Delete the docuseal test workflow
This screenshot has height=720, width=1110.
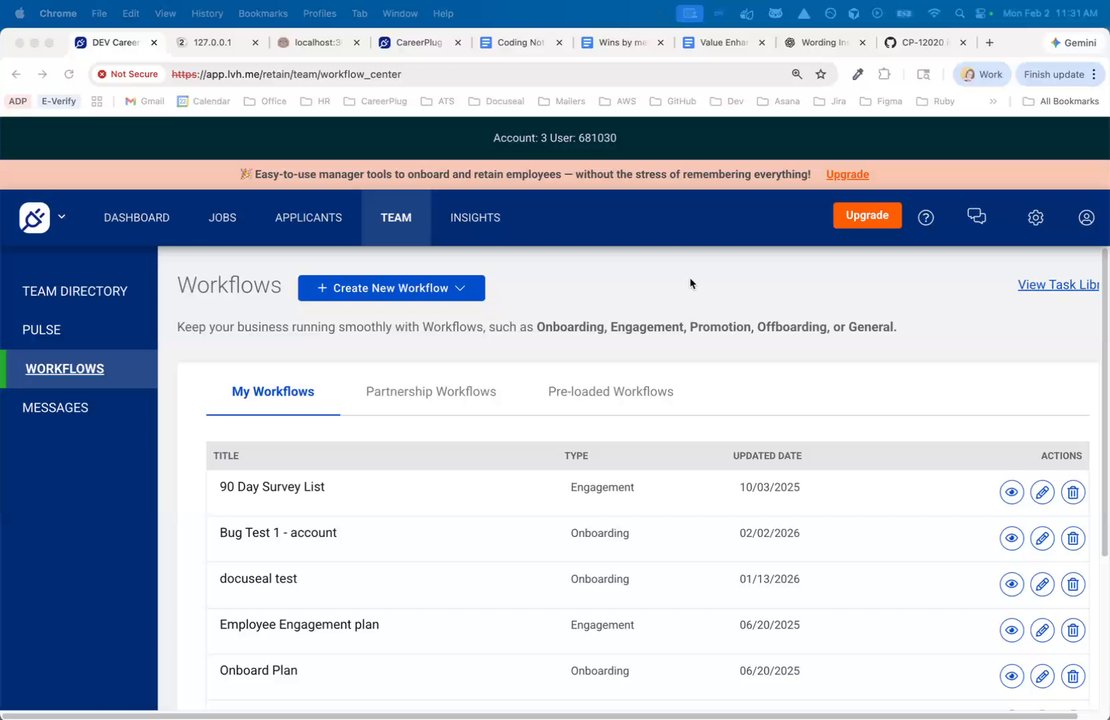pos(1072,584)
